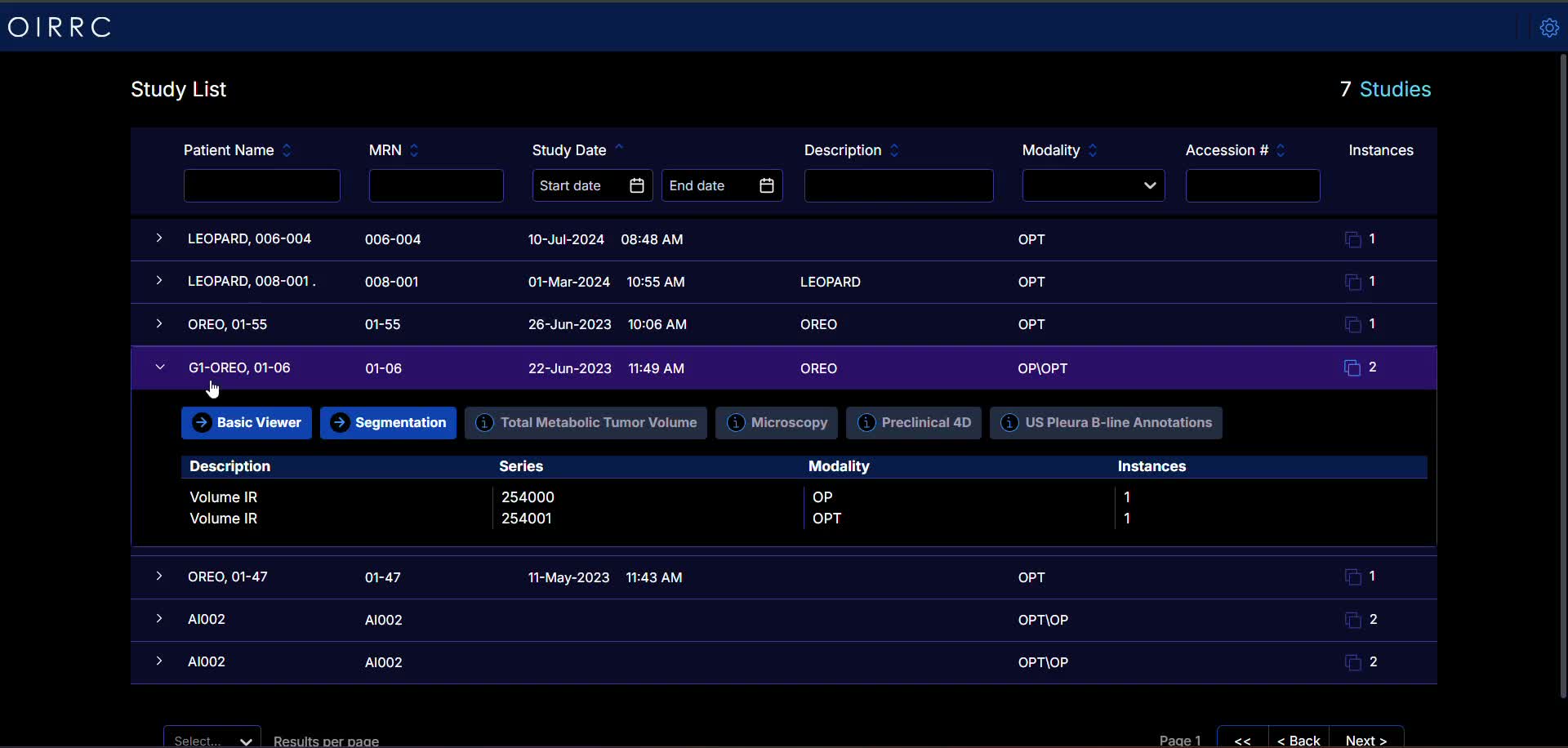Open the settings gear icon
This screenshot has height=748, width=1568.
(1549, 28)
